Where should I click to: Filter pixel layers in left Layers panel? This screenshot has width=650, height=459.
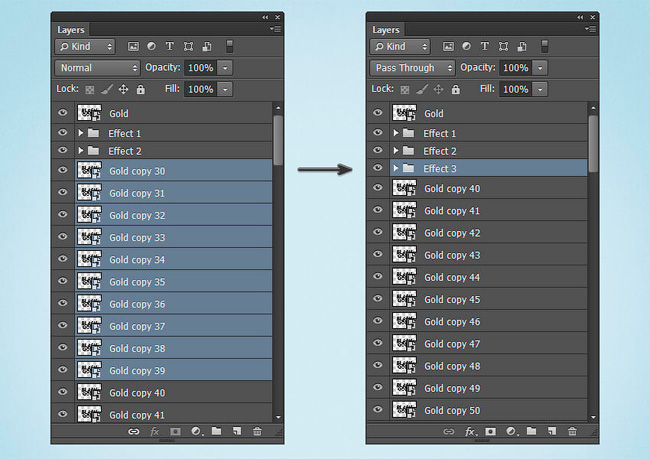click(133, 46)
